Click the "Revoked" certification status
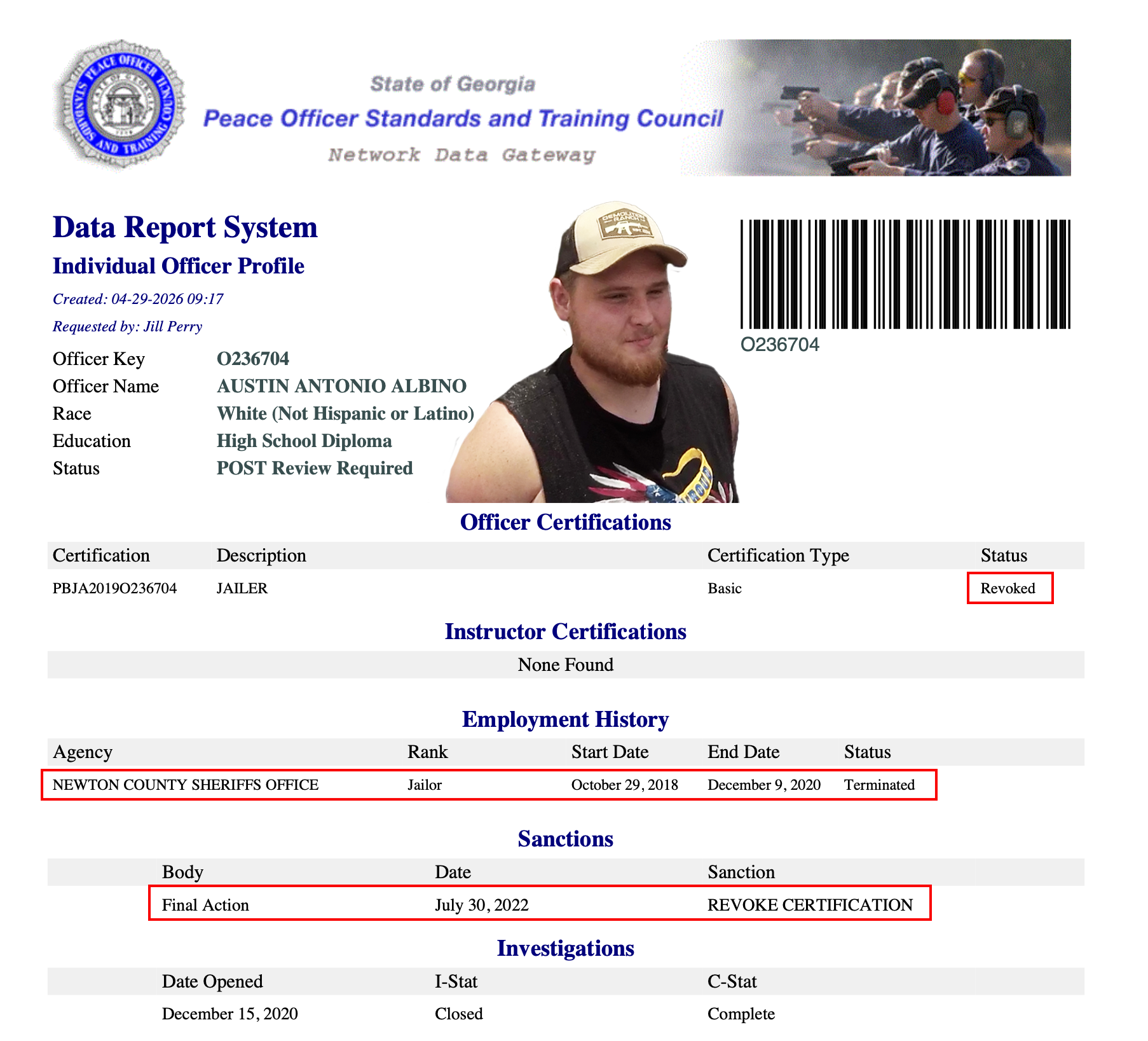This screenshot has width=1148, height=1041. pos(1008,588)
